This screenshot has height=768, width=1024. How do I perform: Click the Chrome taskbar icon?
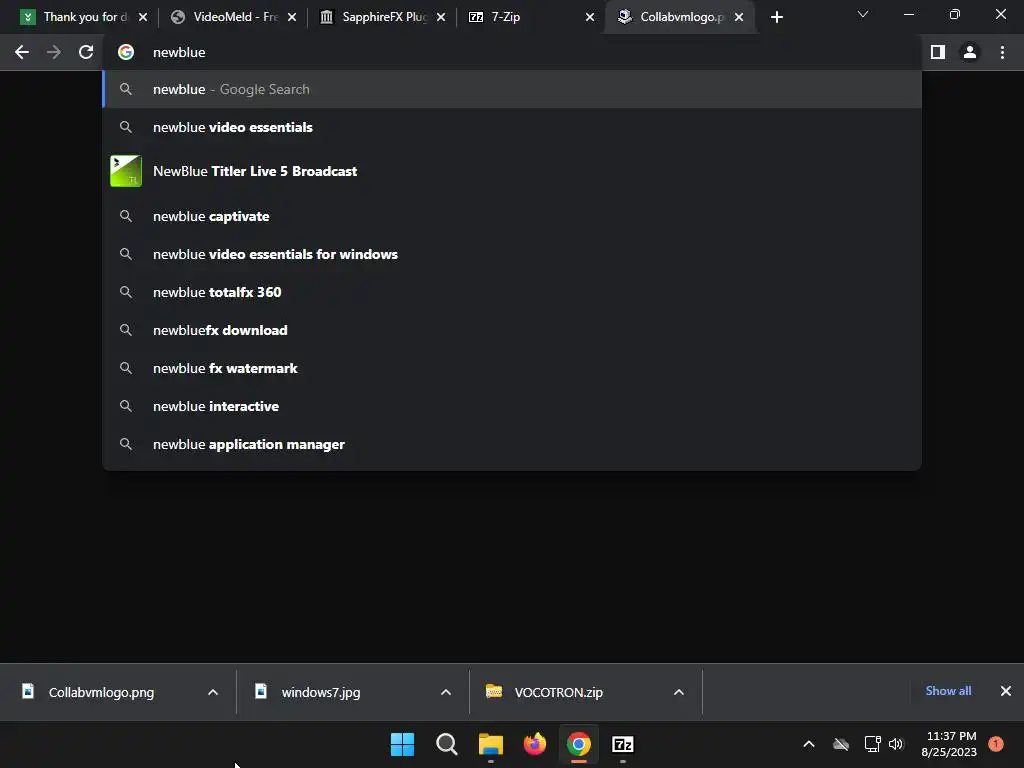579,744
